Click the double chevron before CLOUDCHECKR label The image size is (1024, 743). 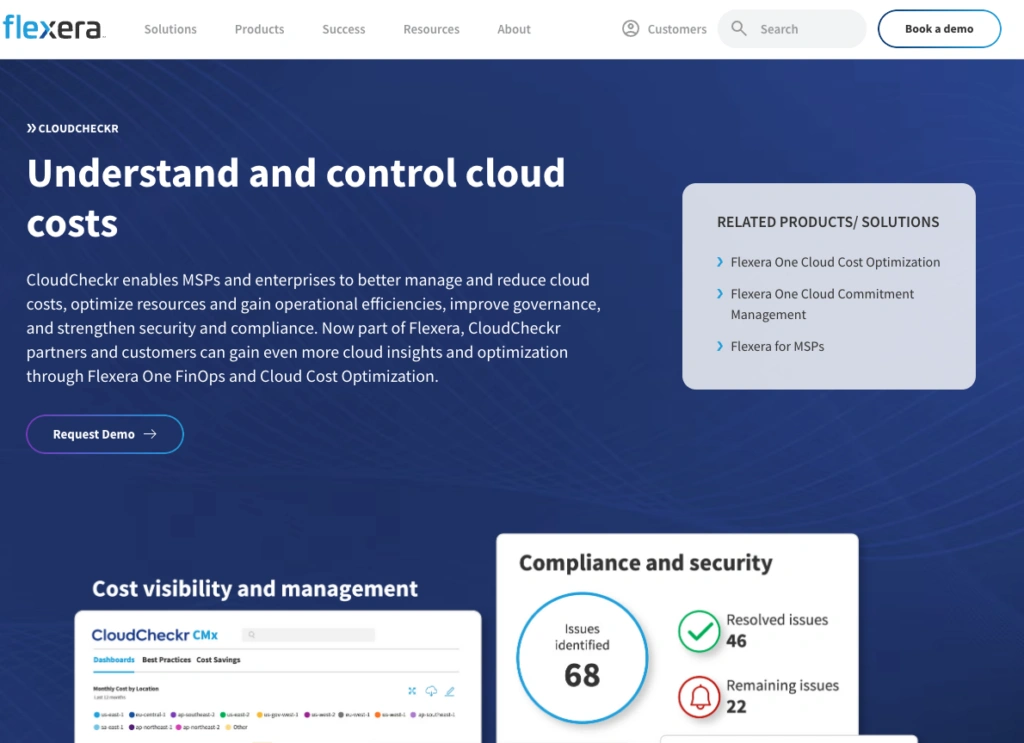[x=31, y=129]
